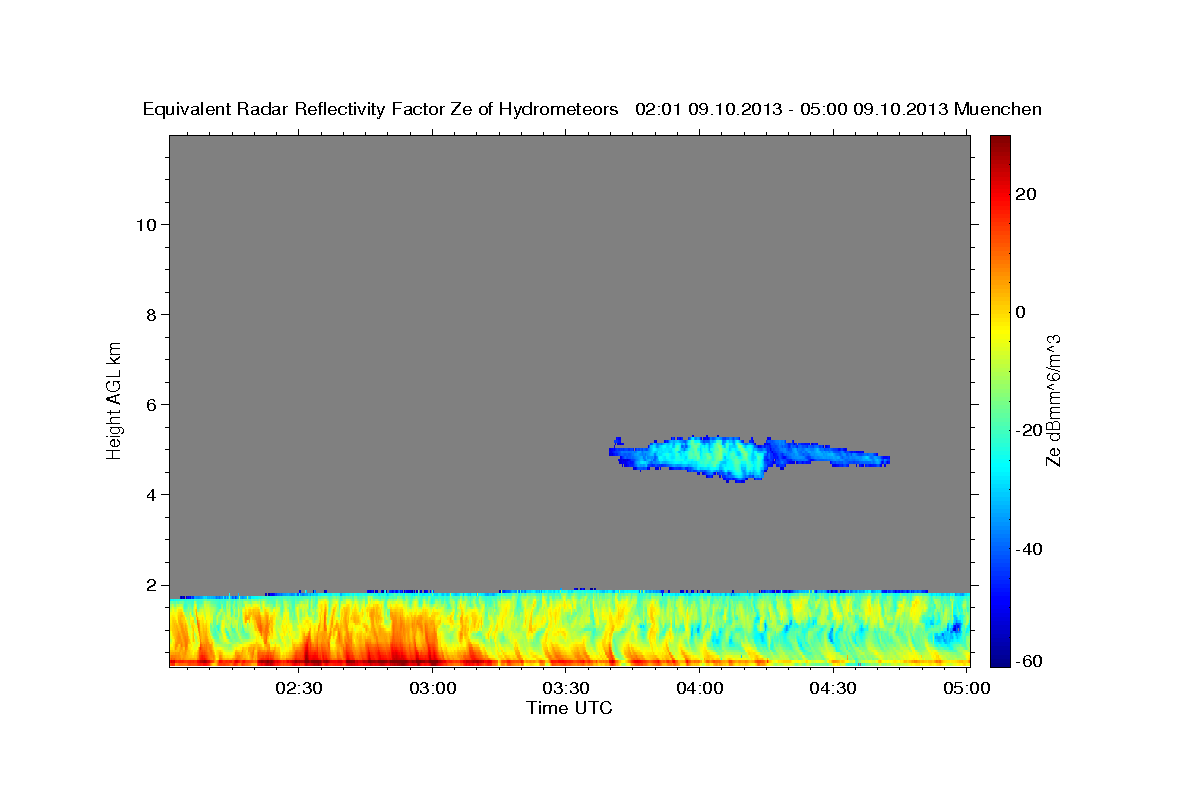Image resolution: width=1200 pixels, height=800 pixels.
Task: Click the 03:00 time tick label
Action: tap(433, 688)
